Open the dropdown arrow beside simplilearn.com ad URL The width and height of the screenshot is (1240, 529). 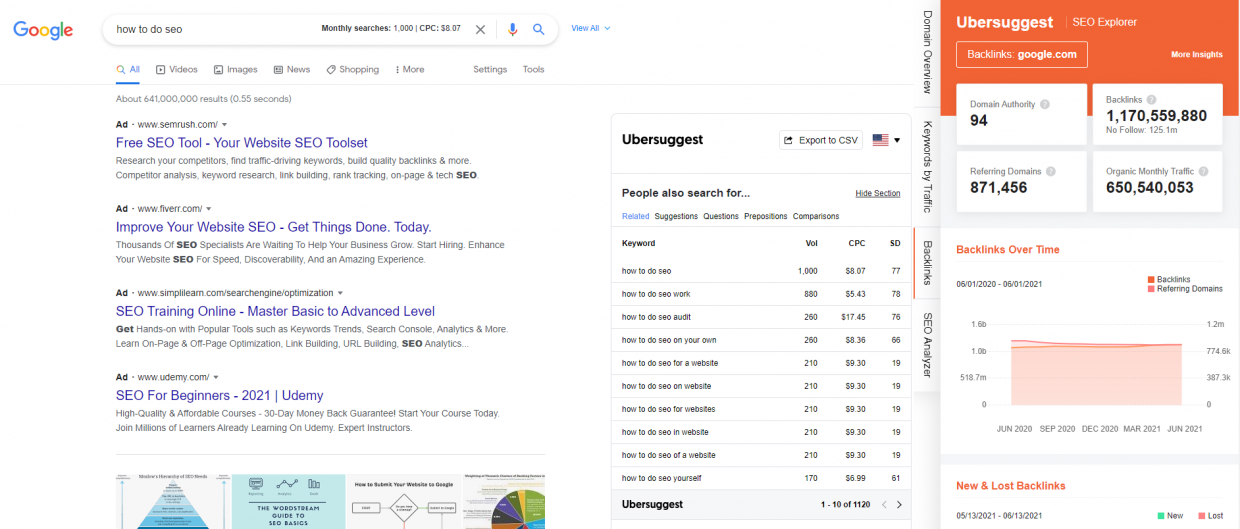tap(339, 293)
